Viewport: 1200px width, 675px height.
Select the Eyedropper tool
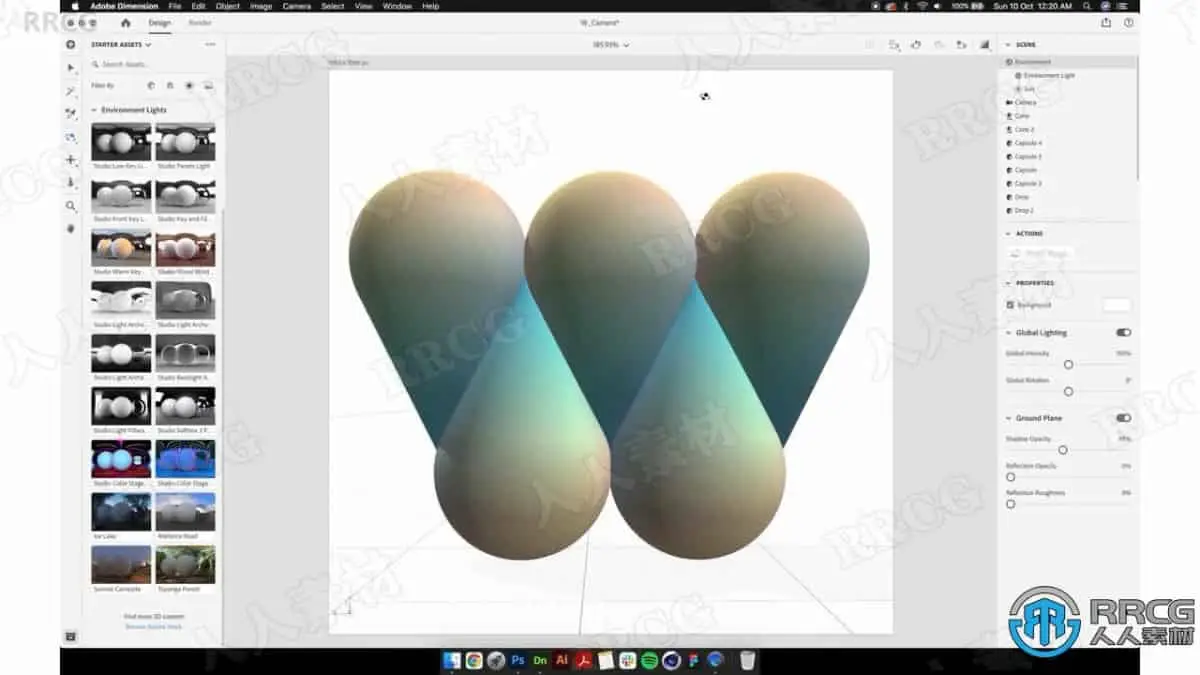(x=70, y=183)
